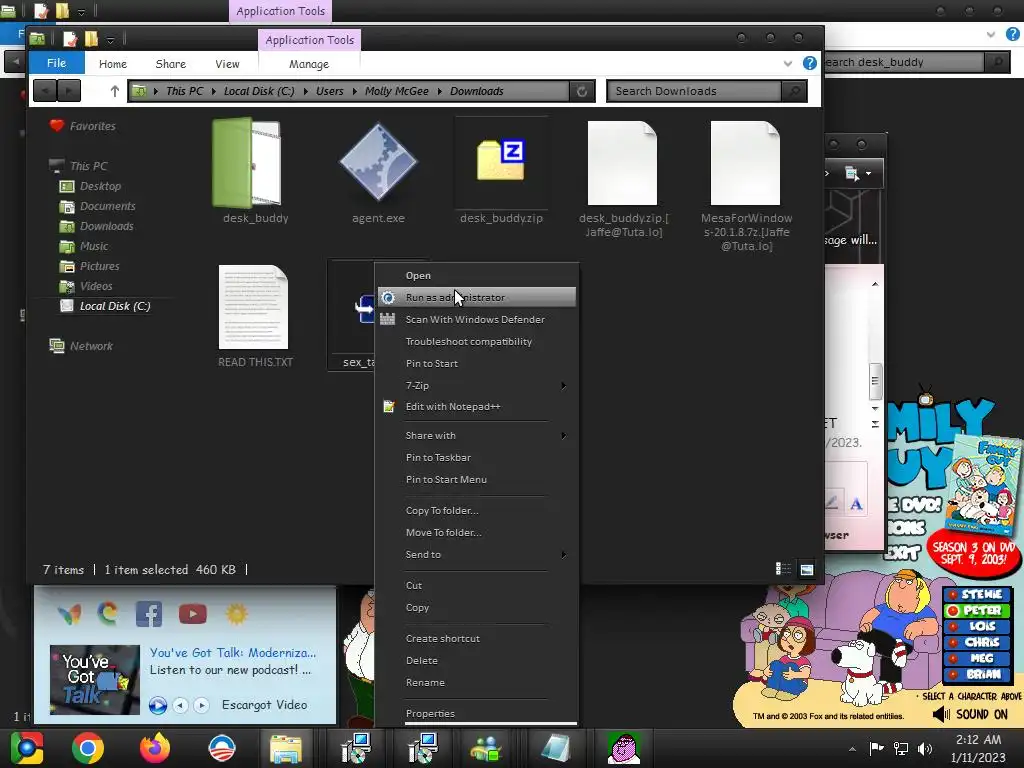1024x768 pixels.
Task: Select desk_buddy.zip archive icon
Action: click(x=501, y=161)
